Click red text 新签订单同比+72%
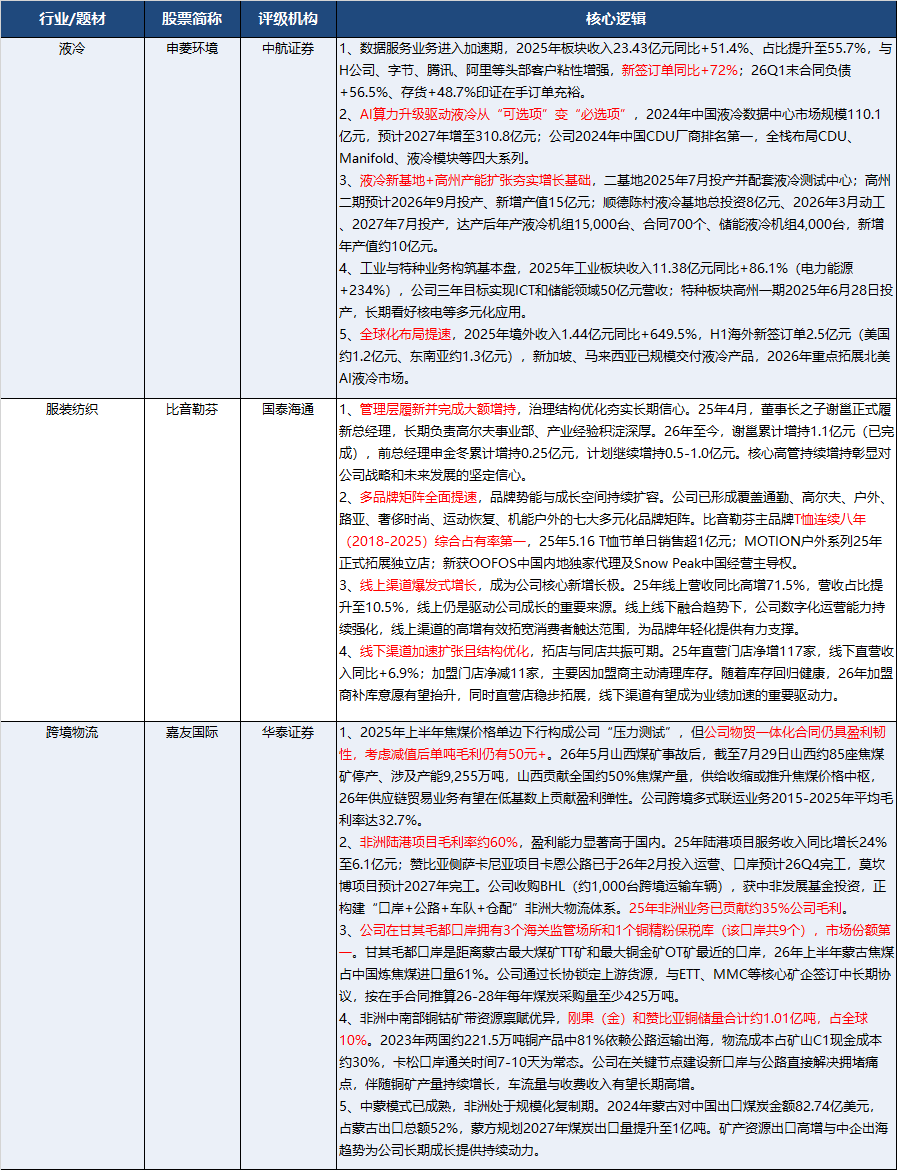 pyautogui.click(x=680, y=70)
